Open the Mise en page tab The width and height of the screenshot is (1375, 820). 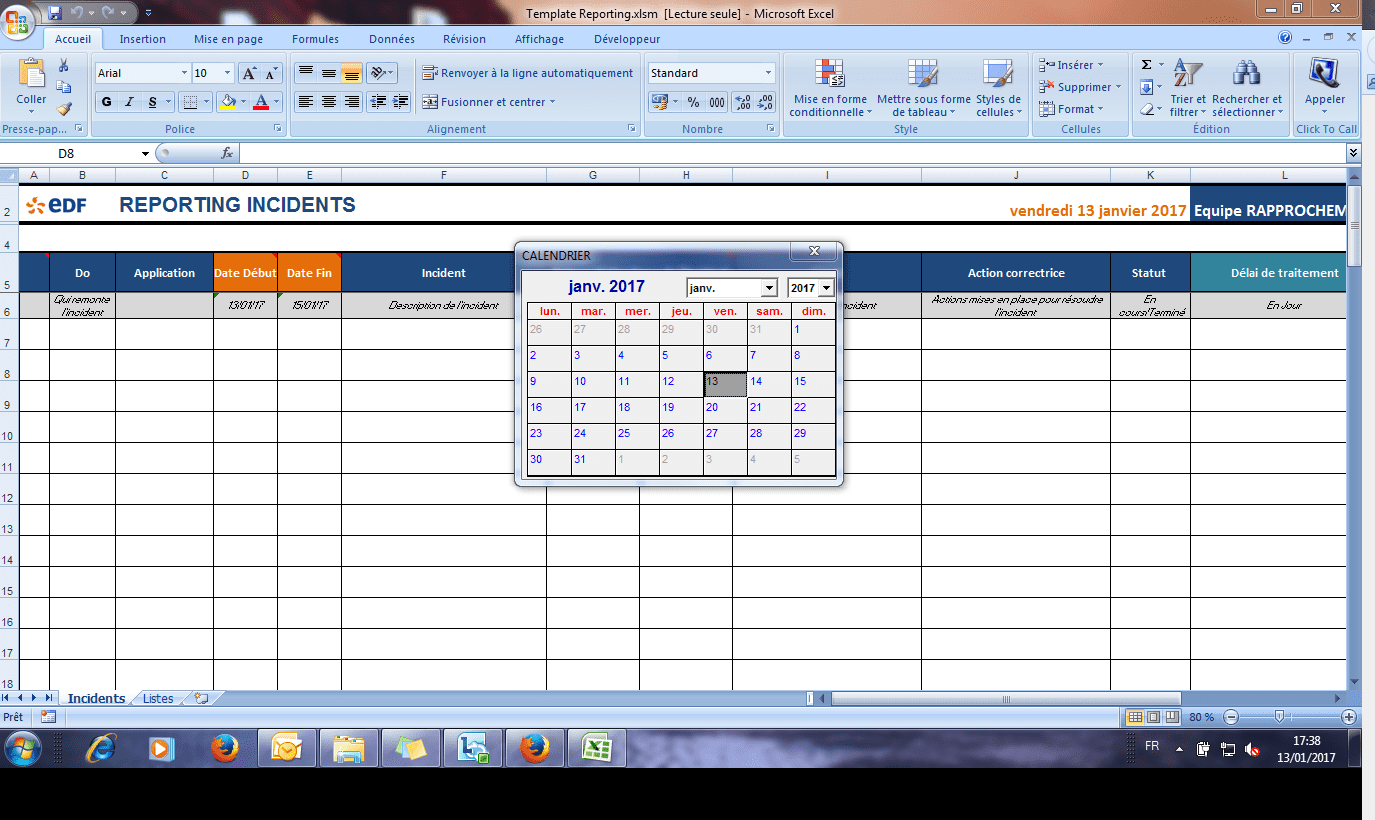(229, 39)
